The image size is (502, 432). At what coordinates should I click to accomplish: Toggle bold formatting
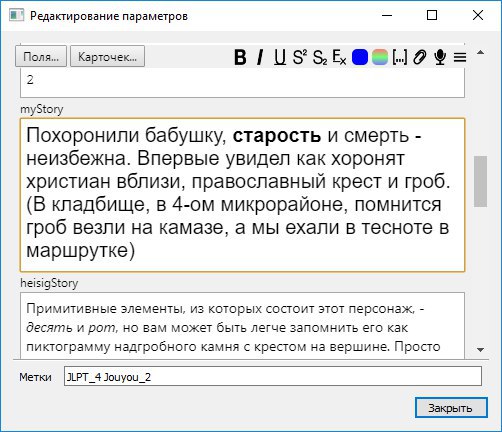pyautogui.click(x=240, y=57)
